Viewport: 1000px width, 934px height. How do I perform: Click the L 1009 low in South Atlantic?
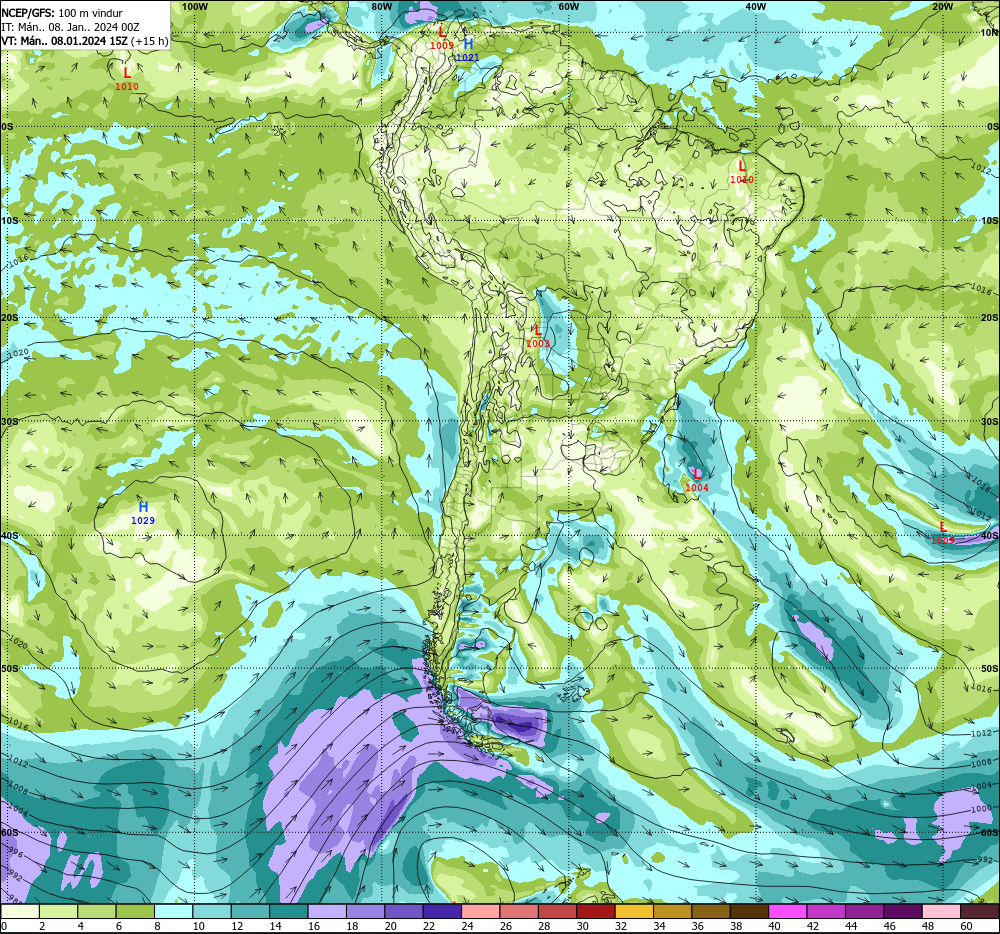[x=943, y=533]
